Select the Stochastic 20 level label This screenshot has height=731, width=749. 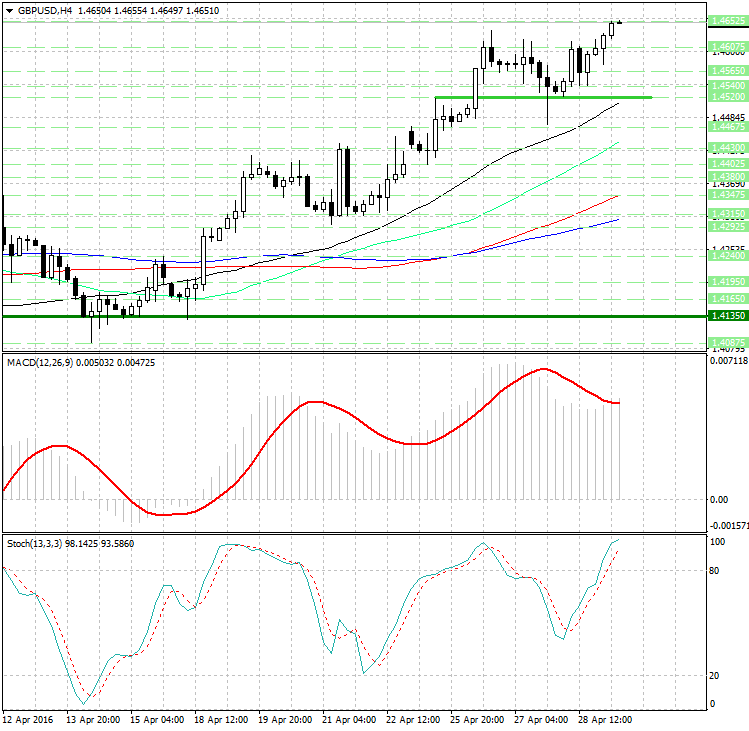tap(715, 676)
